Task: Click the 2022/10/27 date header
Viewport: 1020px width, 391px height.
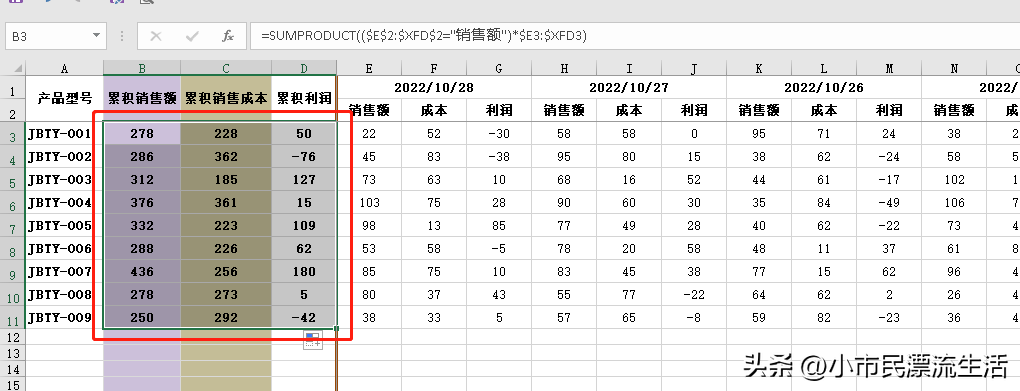Action: 629,87
